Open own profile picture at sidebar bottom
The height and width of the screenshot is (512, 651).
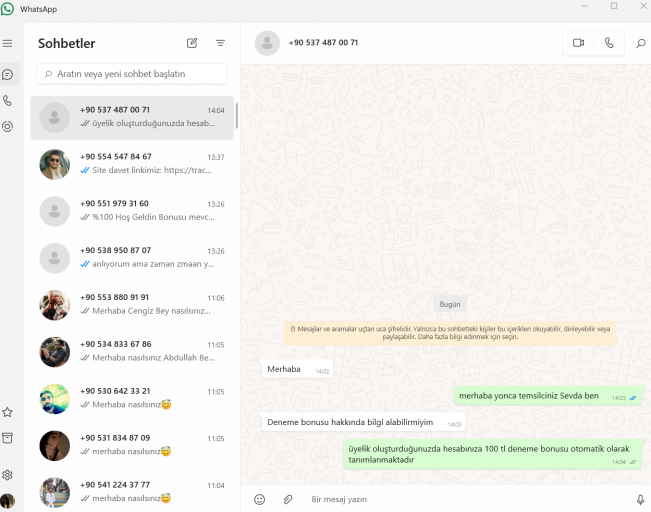click(7, 501)
